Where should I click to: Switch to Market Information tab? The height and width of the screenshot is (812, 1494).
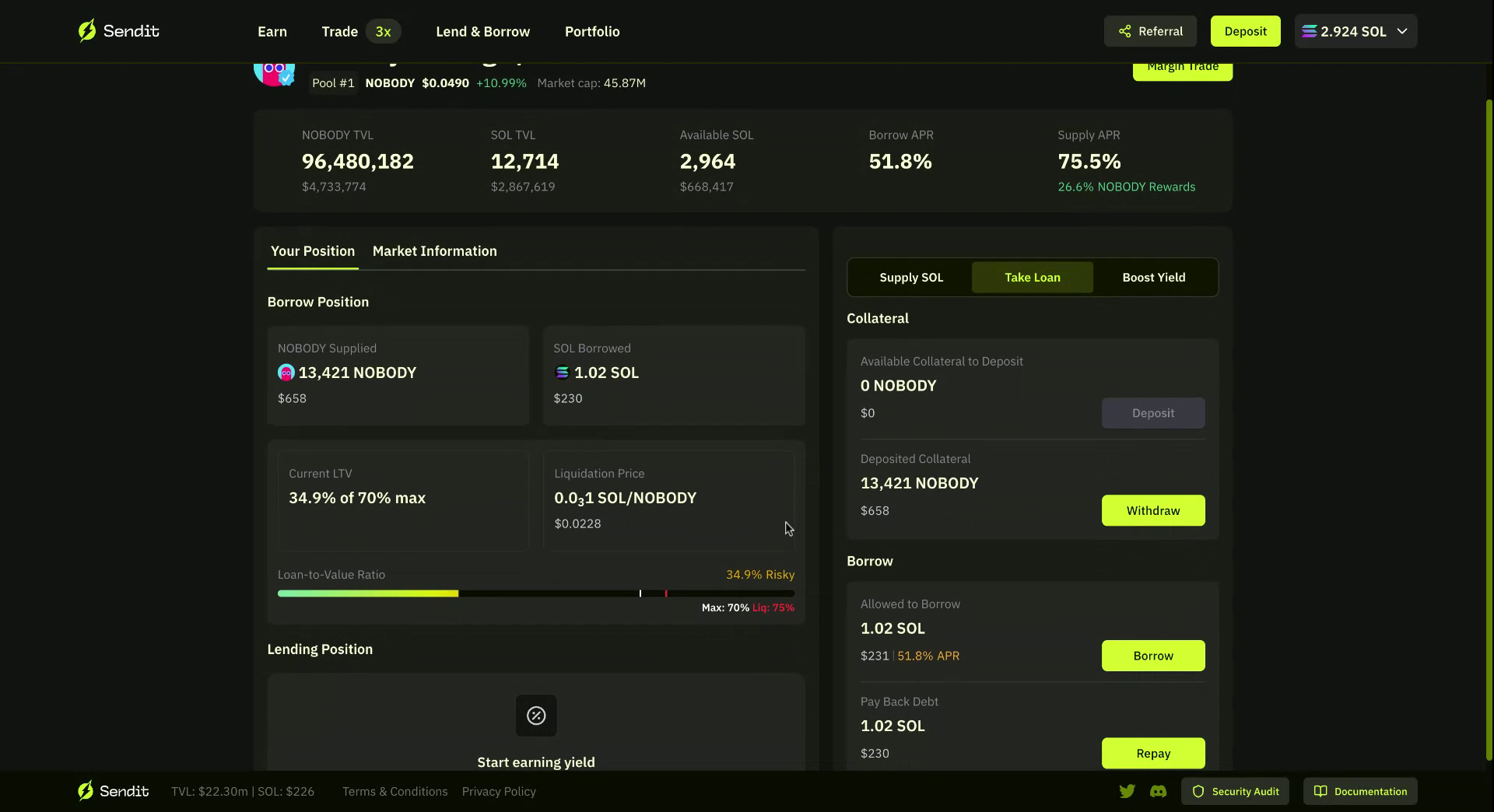434,251
